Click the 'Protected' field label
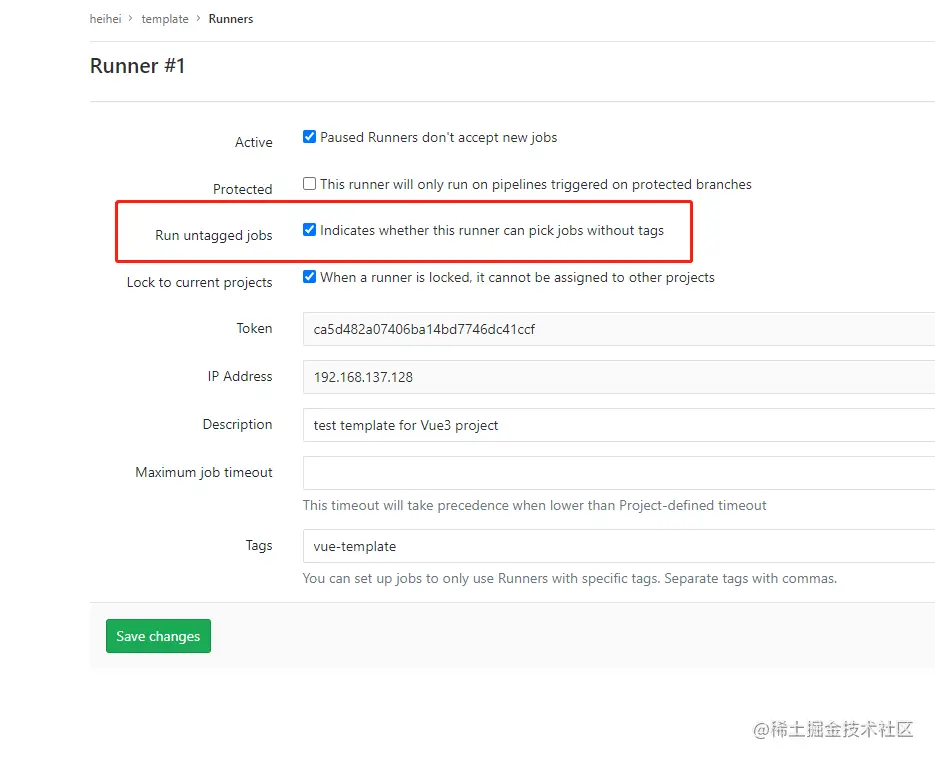 [x=243, y=189]
